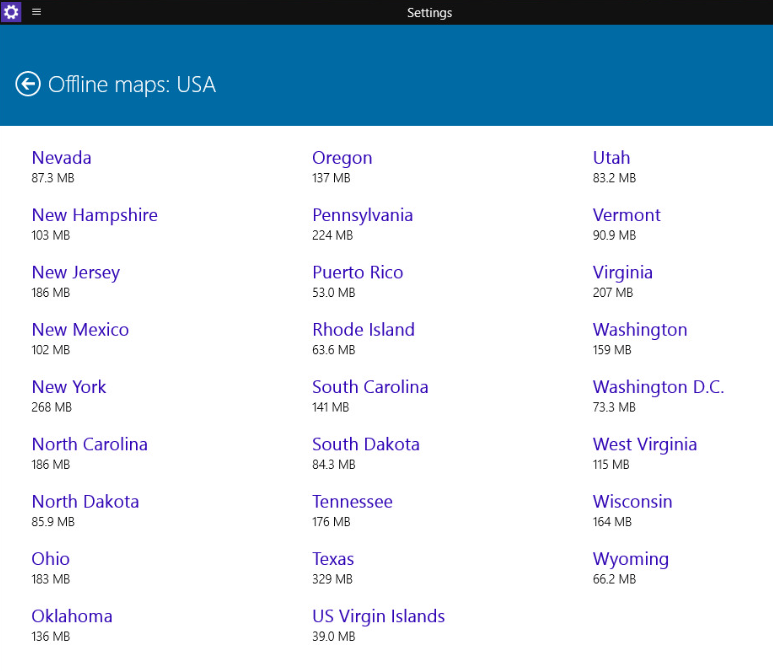This screenshot has height=671, width=773.
Task: Choose the Vermont map
Action: (x=627, y=215)
